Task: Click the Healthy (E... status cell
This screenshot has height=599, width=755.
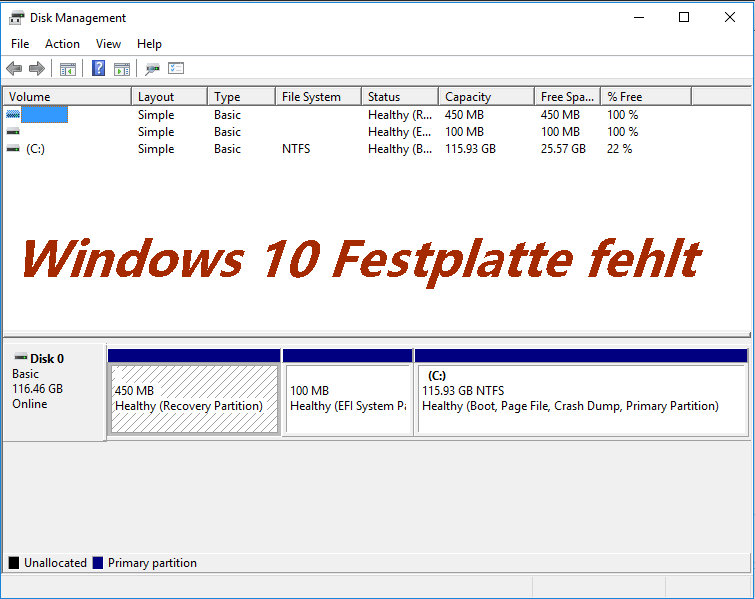Action: pyautogui.click(x=400, y=131)
